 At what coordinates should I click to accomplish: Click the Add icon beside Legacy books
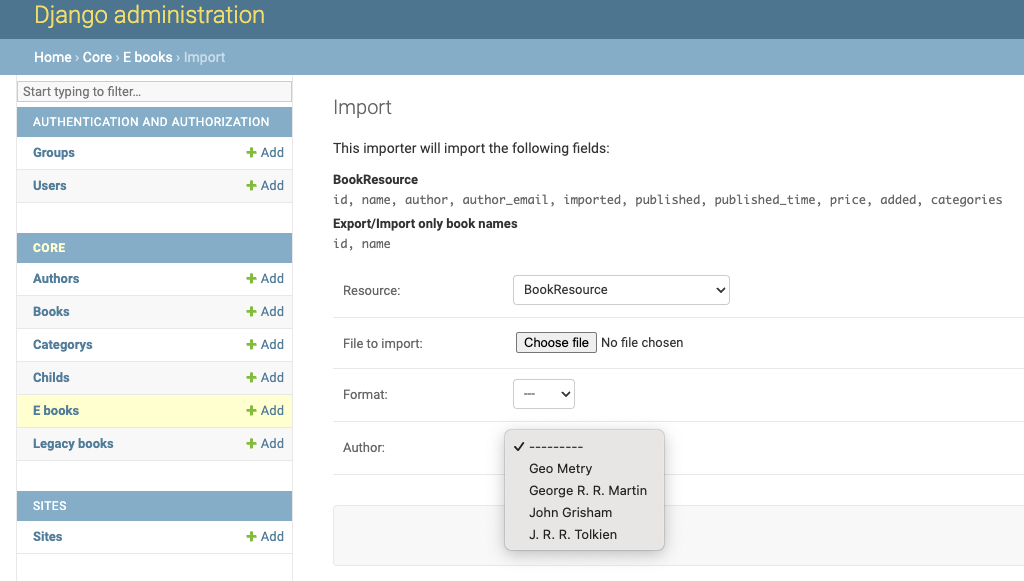(265, 443)
